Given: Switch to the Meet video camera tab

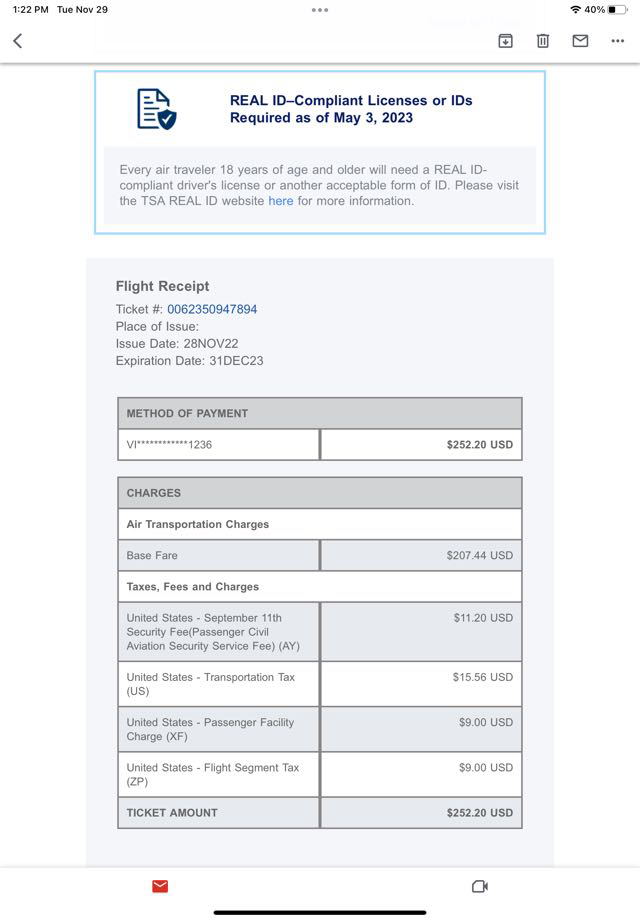Looking at the screenshot, I should click(479, 886).
